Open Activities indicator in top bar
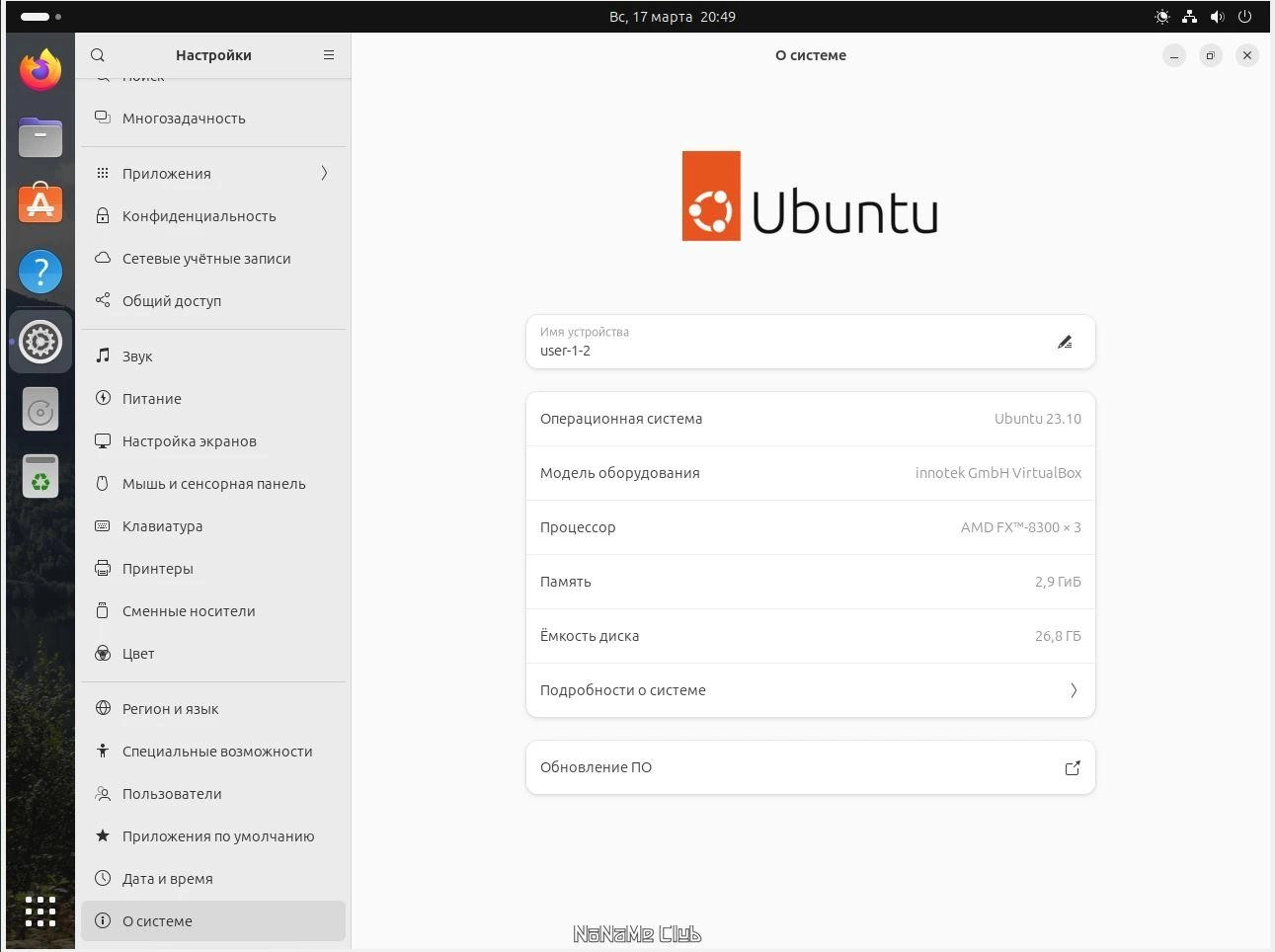Screen dimensions: 1275x952 click(x=40, y=17)
